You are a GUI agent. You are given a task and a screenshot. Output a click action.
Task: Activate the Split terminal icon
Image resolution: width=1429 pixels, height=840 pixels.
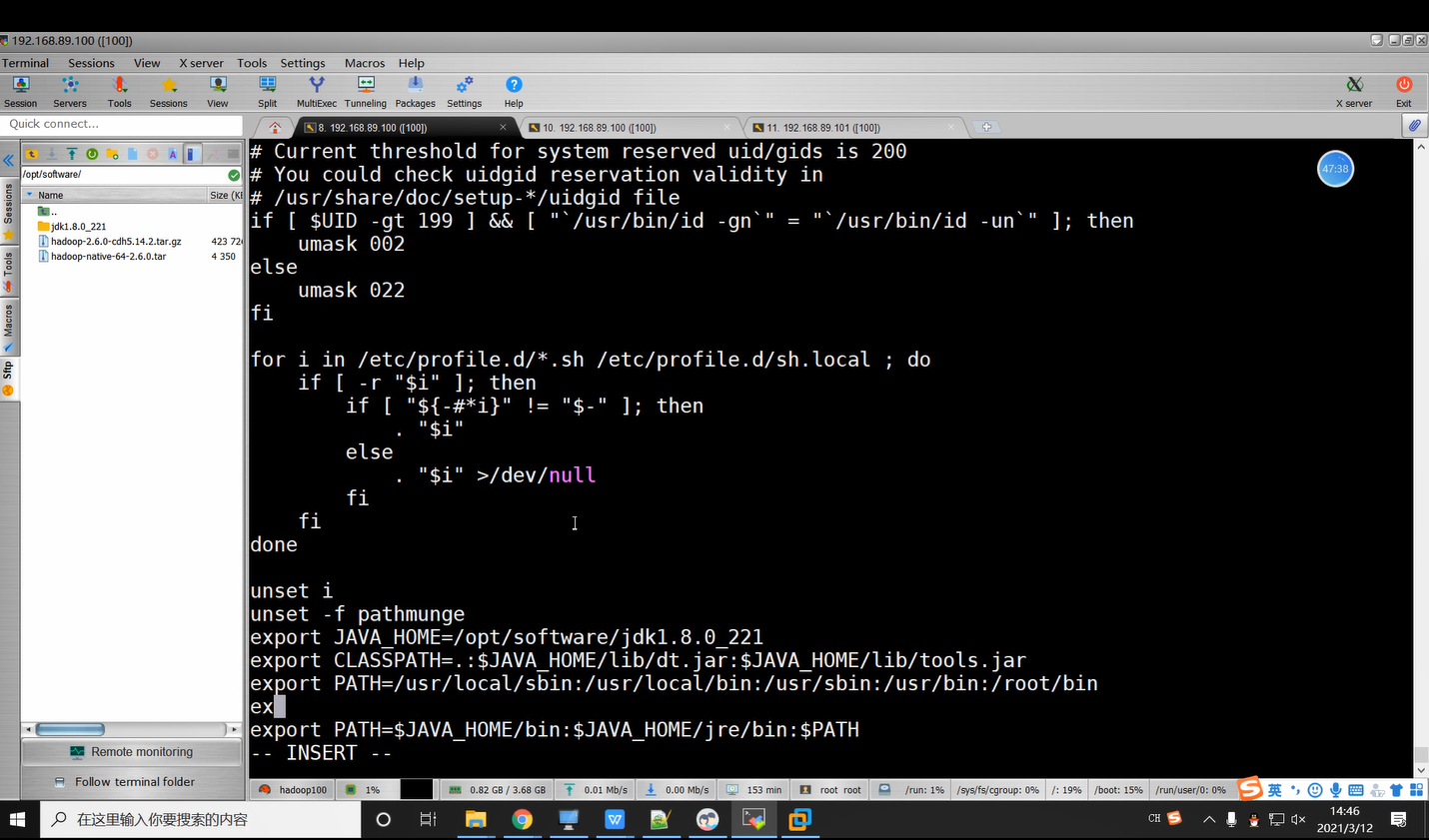click(x=267, y=91)
